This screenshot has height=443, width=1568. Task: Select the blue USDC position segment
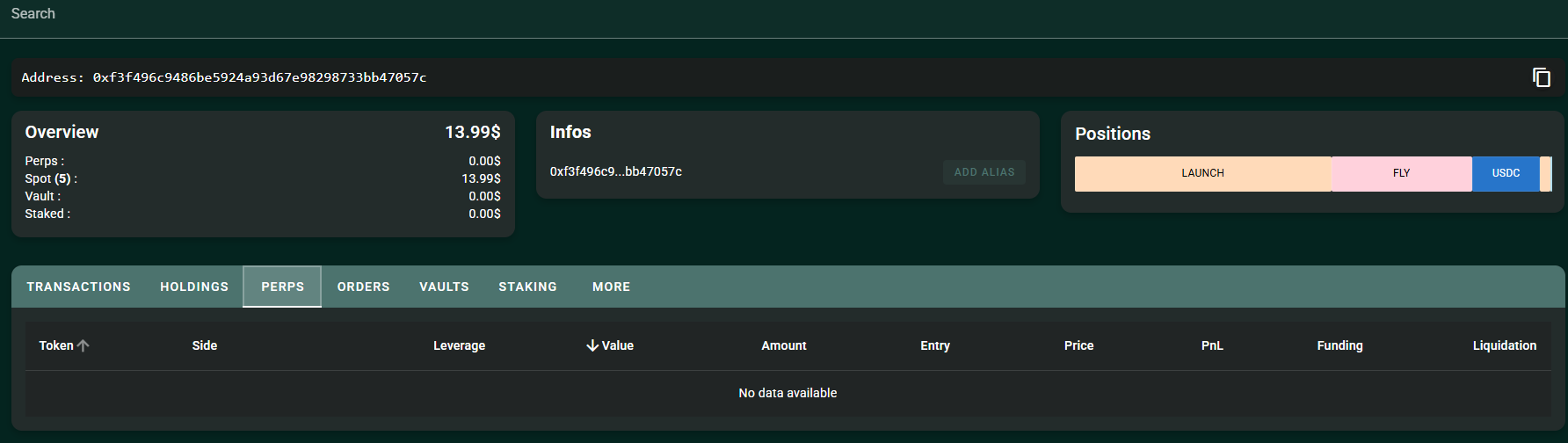click(1506, 173)
